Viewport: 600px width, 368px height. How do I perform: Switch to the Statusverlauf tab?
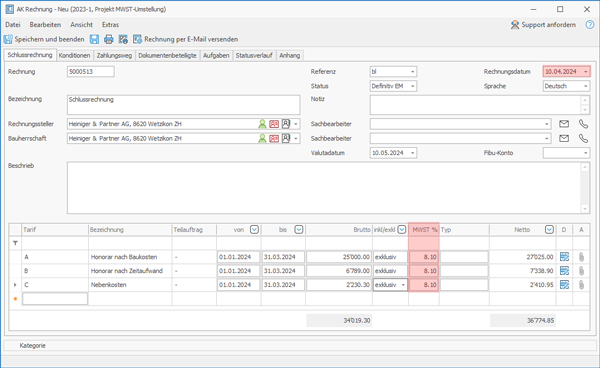[x=254, y=55]
